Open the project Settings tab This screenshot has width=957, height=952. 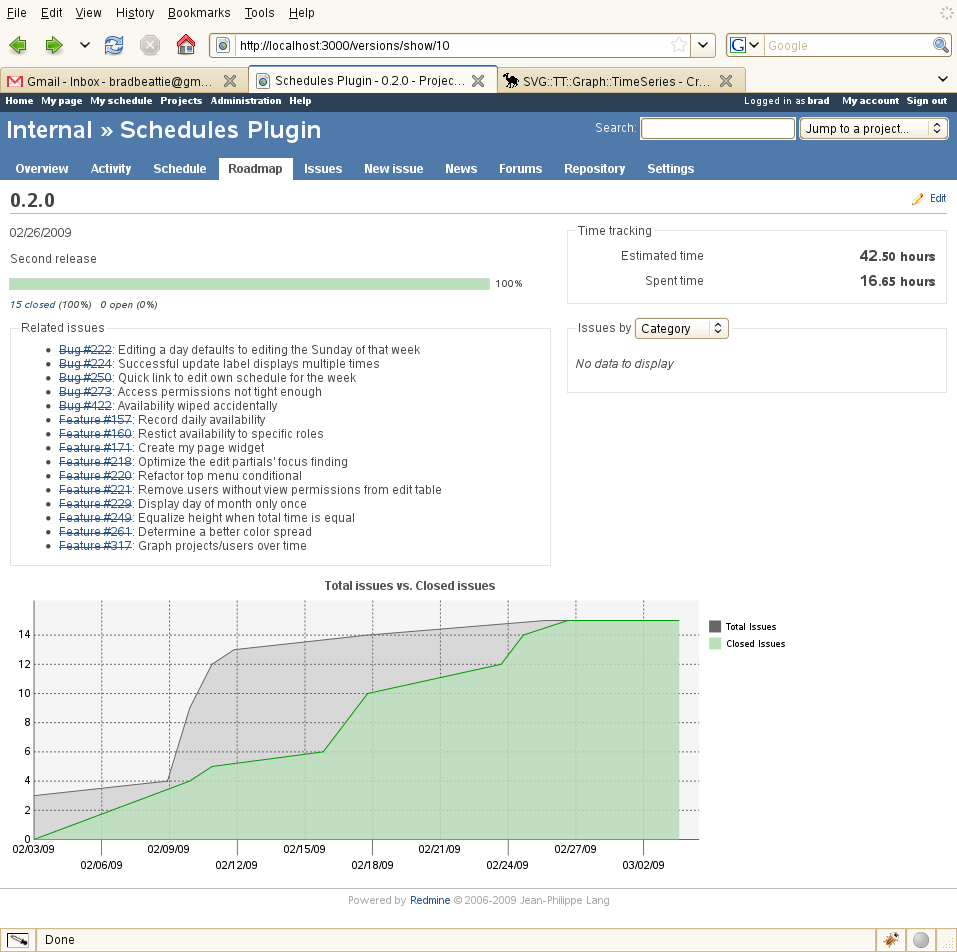pos(670,169)
